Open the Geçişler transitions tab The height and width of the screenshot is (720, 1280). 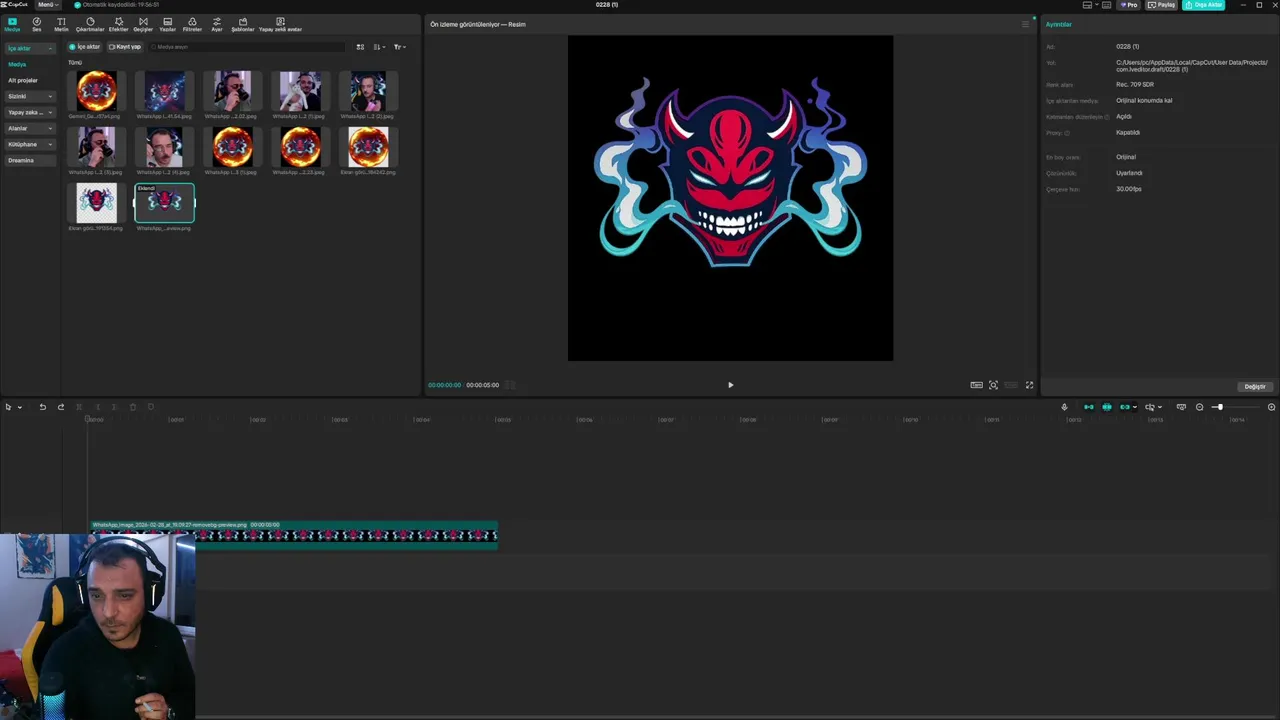143,24
